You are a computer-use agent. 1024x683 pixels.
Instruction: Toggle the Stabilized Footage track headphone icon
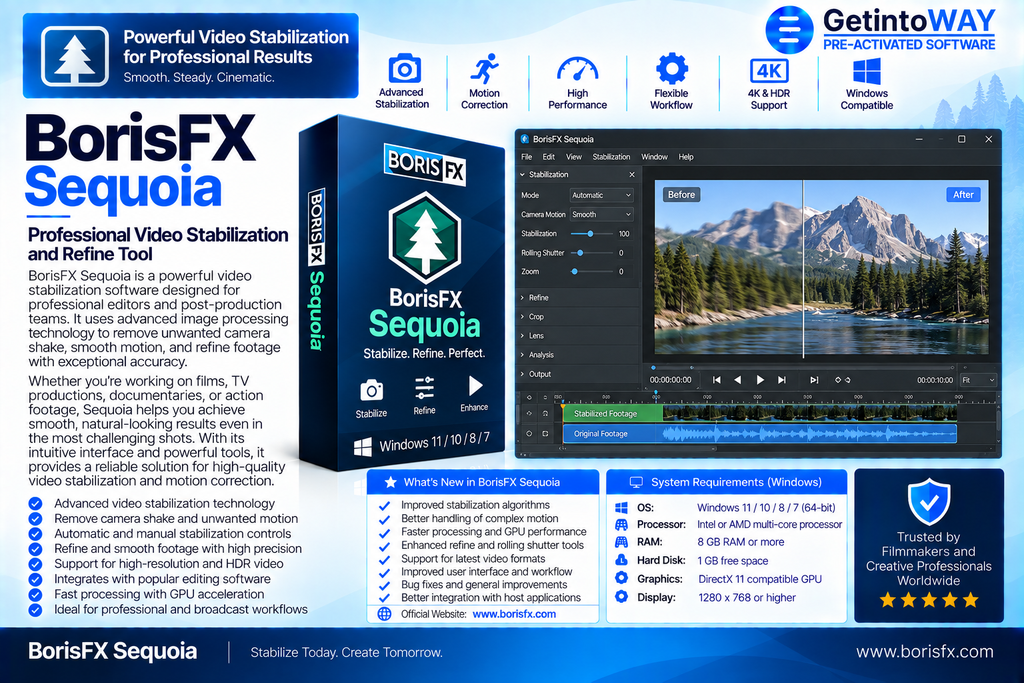tap(545, 413)
